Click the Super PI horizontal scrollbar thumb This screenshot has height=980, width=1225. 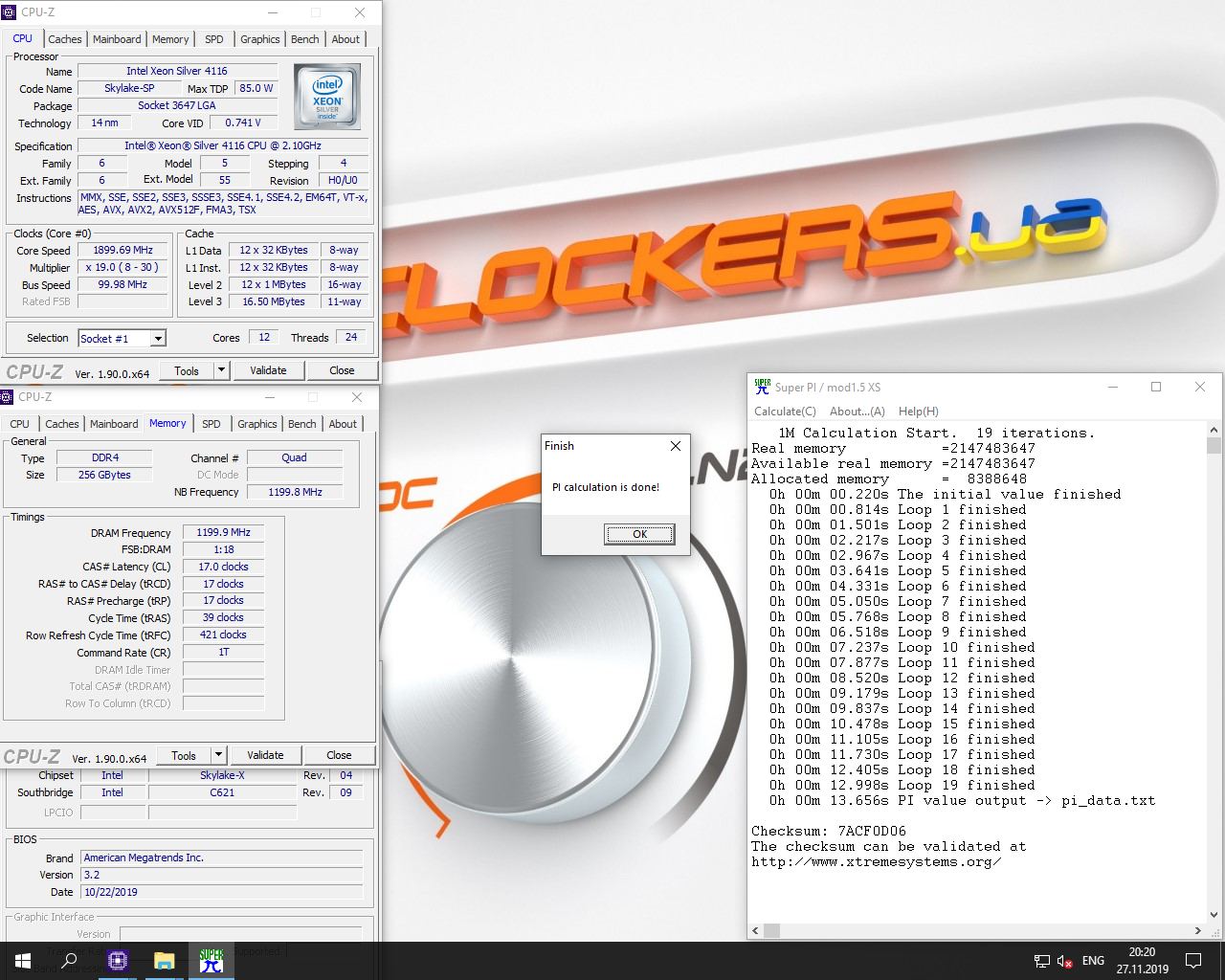pyautogui.click(x=771, y=930)
